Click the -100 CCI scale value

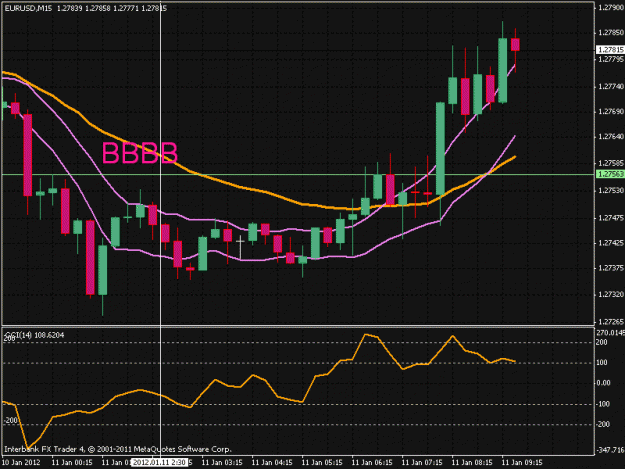(x=602, y=404)
